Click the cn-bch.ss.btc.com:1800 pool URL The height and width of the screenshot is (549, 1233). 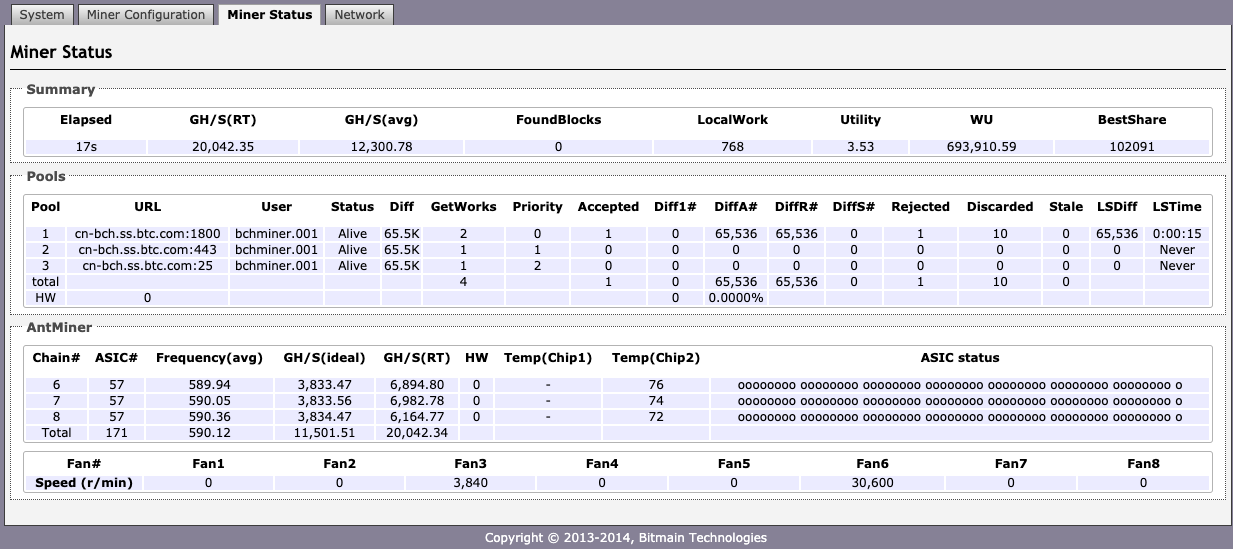click(x=147, y=234)
